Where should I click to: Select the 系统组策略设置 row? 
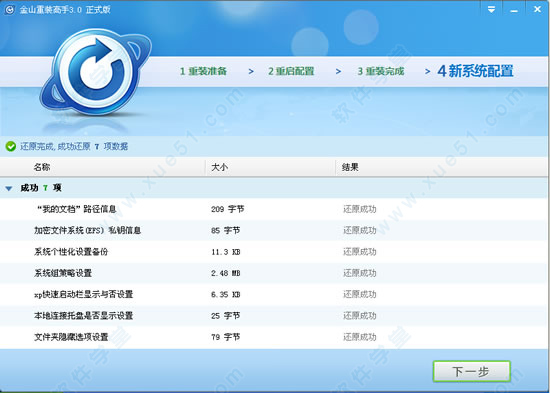[275, 273]
